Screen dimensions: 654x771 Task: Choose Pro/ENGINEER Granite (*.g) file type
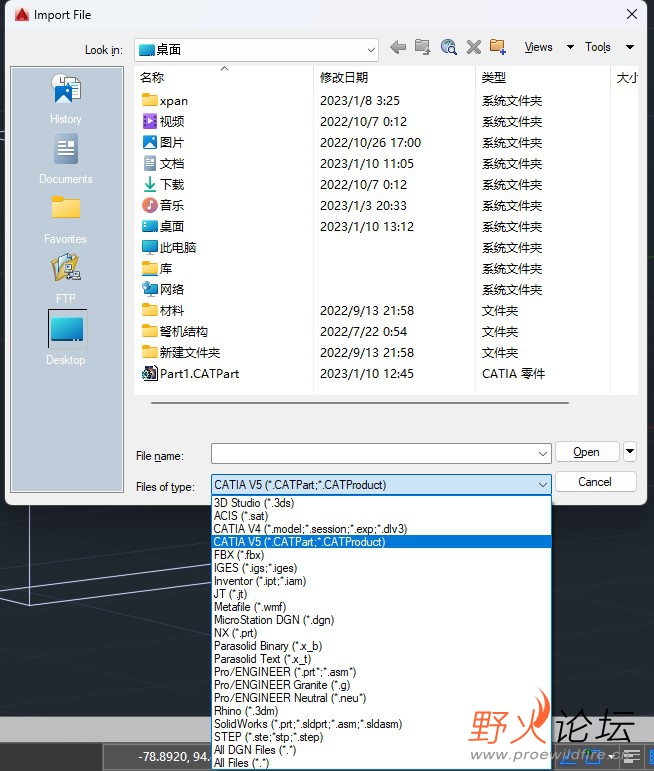click(381, 685)
